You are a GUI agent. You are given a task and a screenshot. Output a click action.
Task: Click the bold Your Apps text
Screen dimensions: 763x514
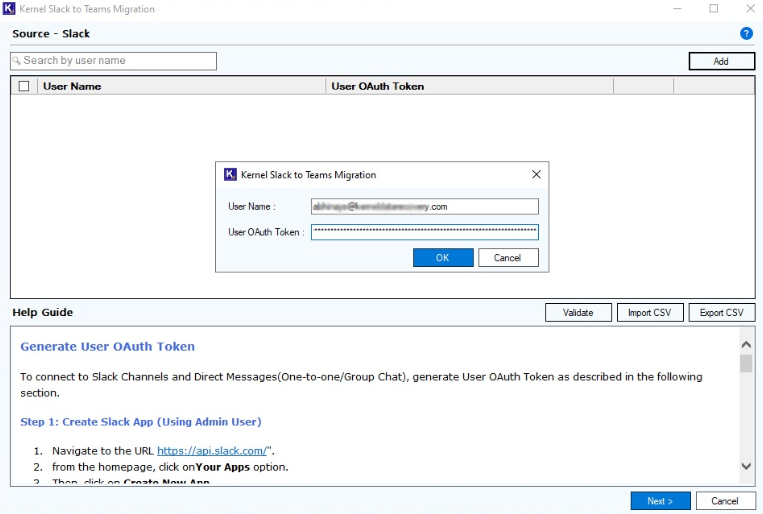pyautogui.click(x=223, y=467)
